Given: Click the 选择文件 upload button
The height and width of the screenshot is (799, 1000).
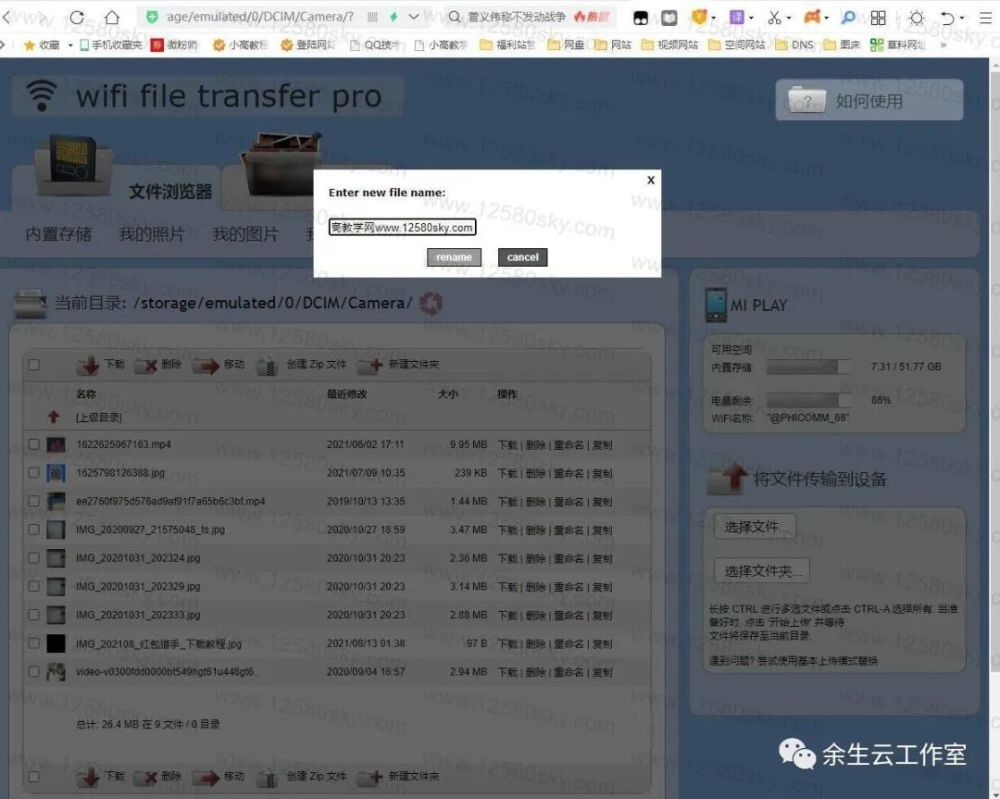Looking at the screenshot, I should (755, 526).
